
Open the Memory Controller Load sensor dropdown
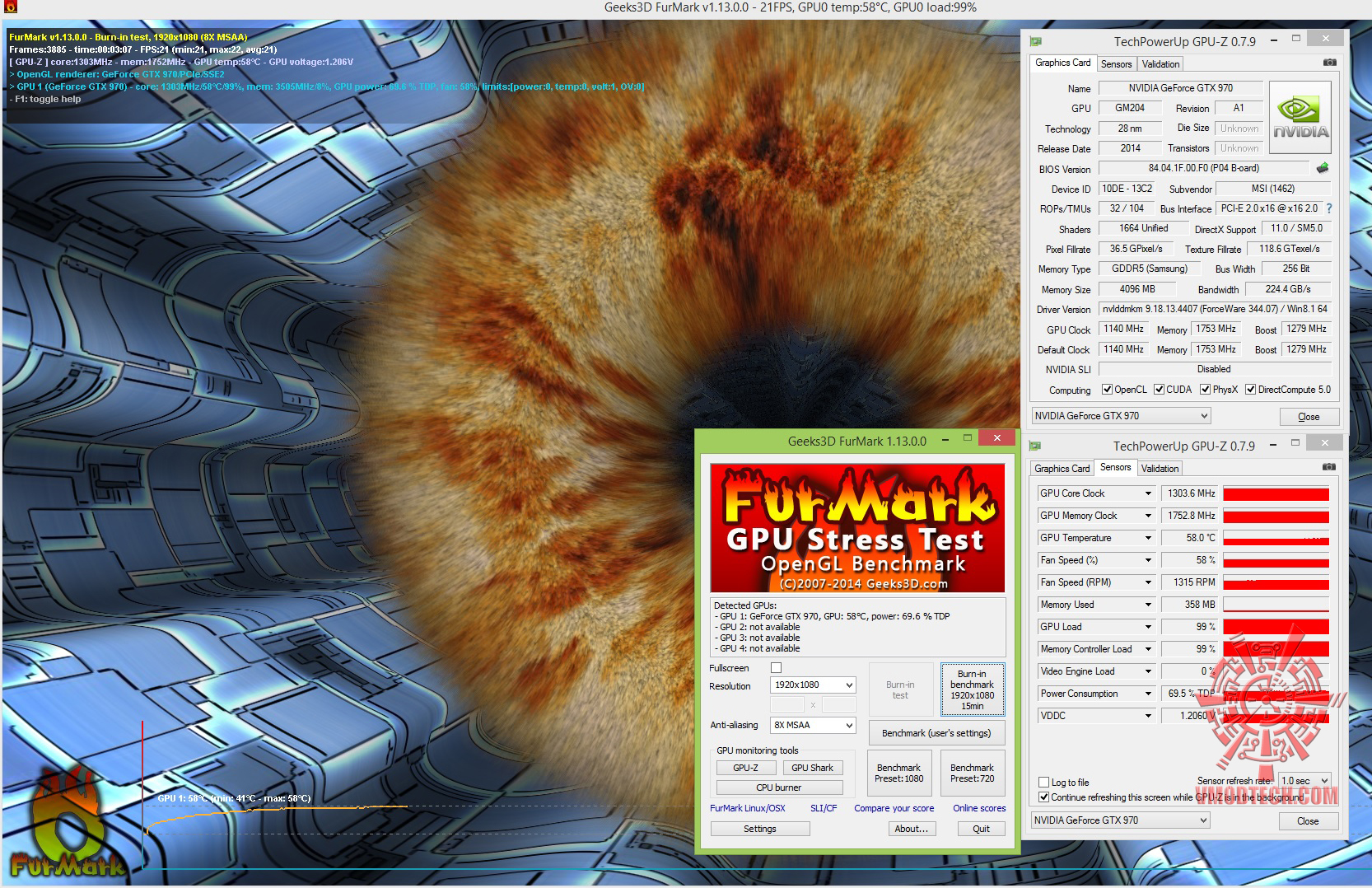pyautogui.click(x=1148, y=649)
